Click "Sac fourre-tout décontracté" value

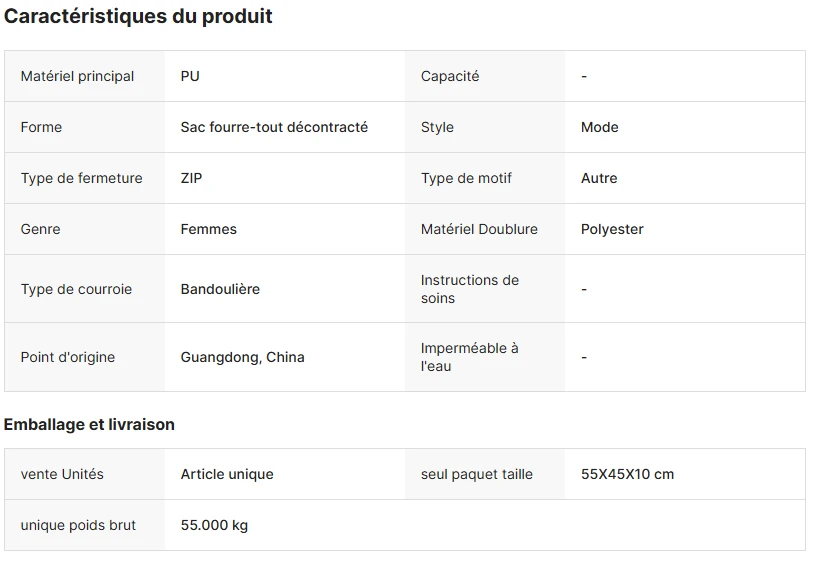[274, 127]
